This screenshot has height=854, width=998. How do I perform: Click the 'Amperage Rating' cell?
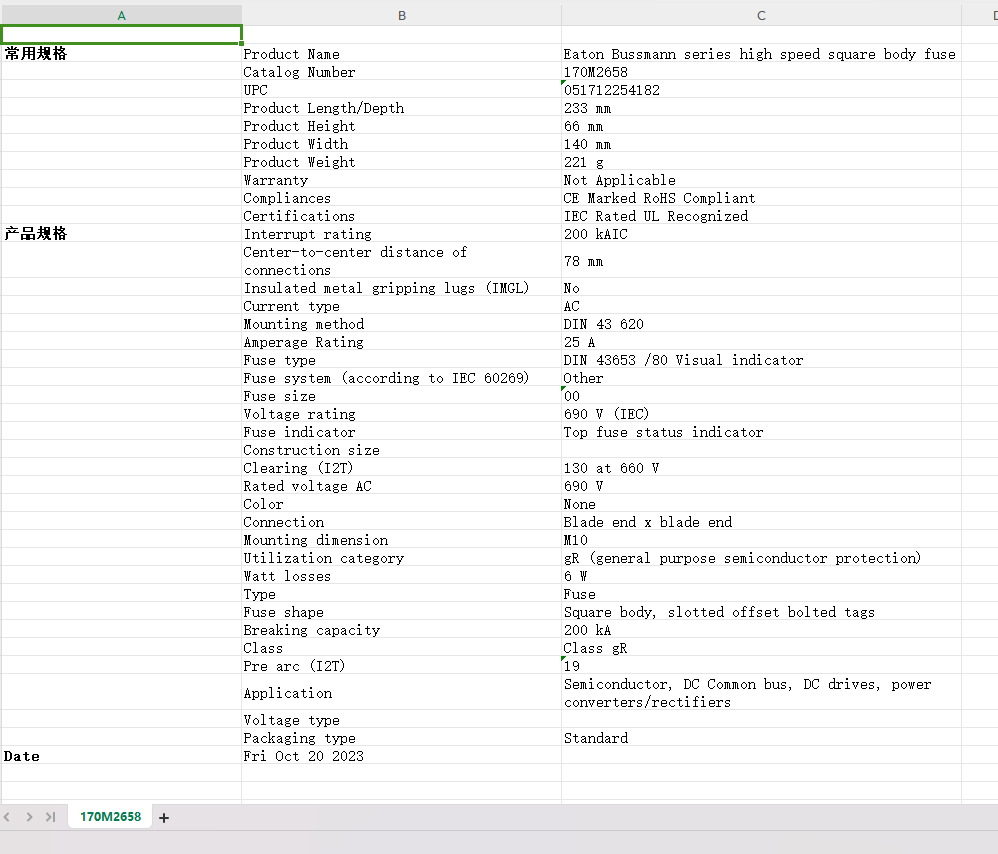[402, 342]
